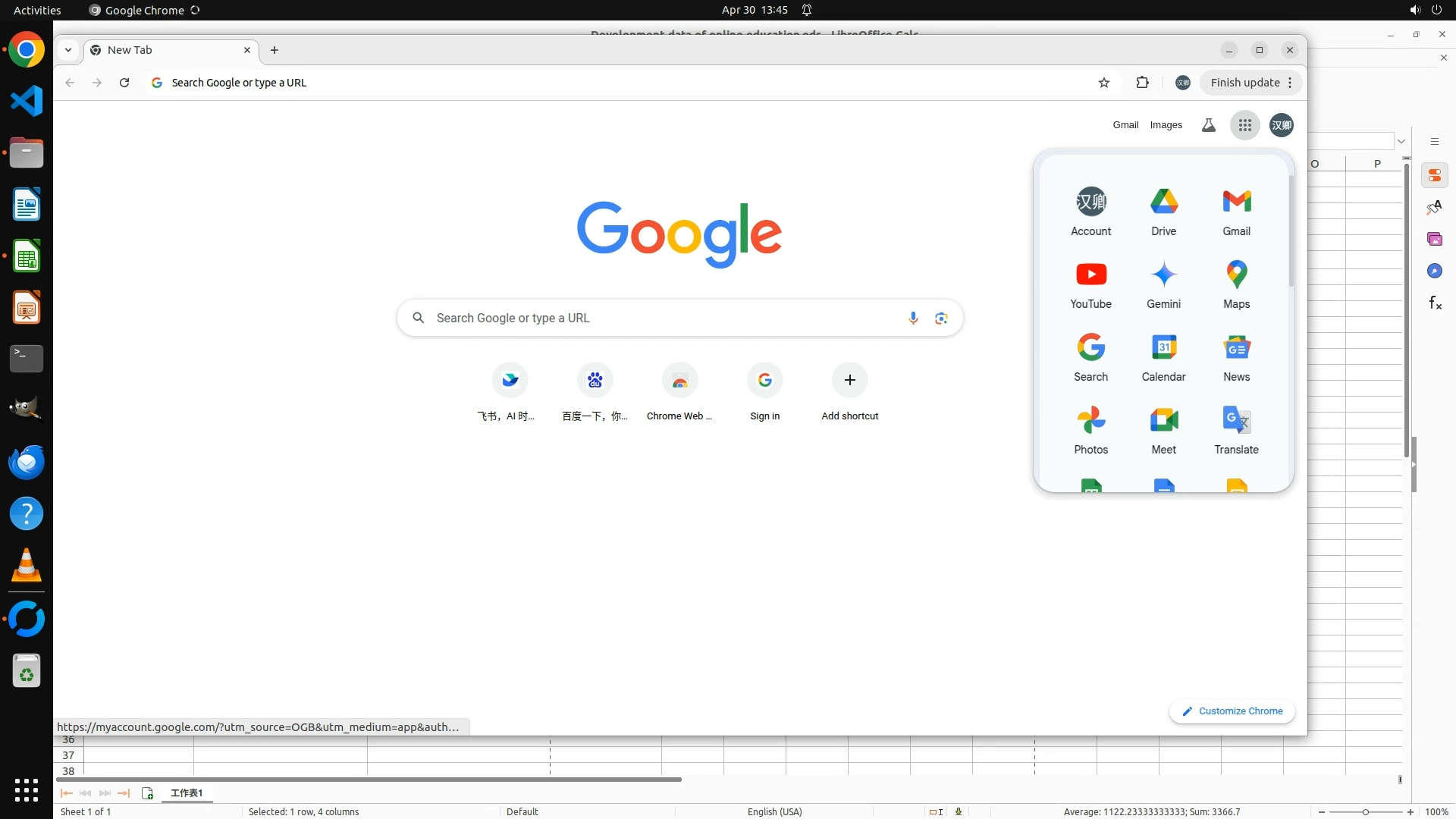1456x819 pixels.
Task: Start voice search with microphone icon
Action: pos(913,318)
